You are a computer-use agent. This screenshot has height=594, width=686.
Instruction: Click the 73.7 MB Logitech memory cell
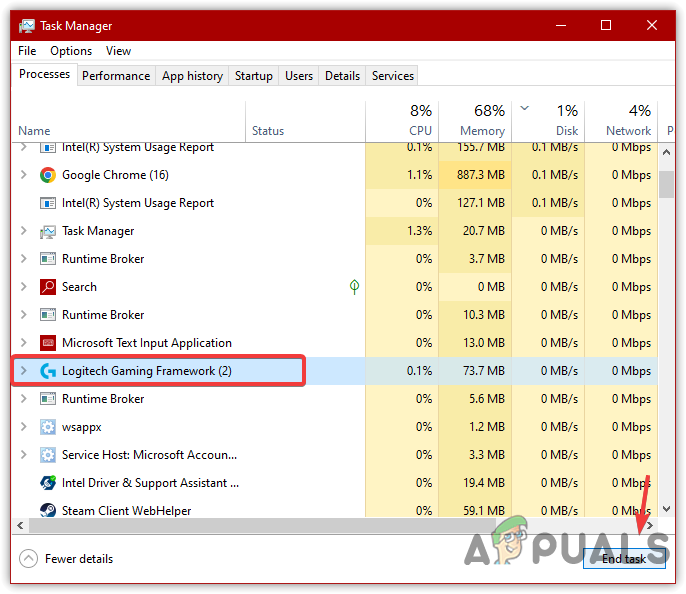point(475,371)
